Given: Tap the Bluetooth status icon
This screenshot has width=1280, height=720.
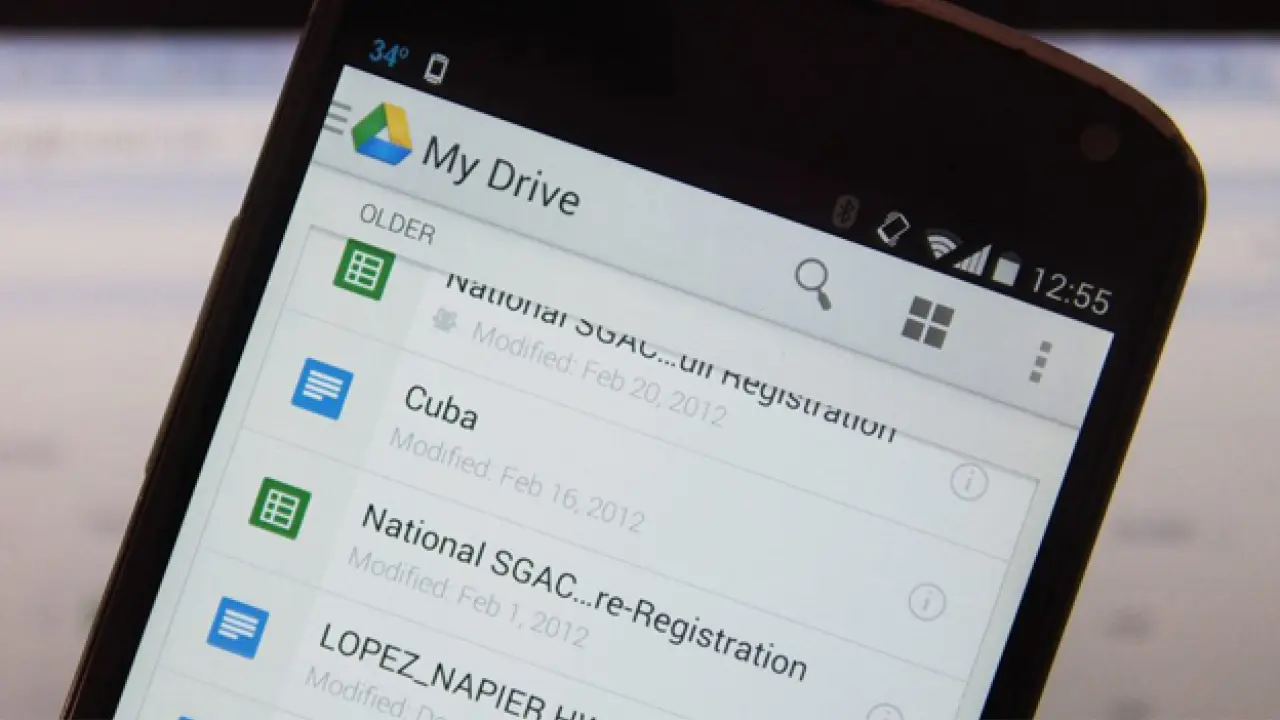Looking at the screenshot, I should 846,211.
